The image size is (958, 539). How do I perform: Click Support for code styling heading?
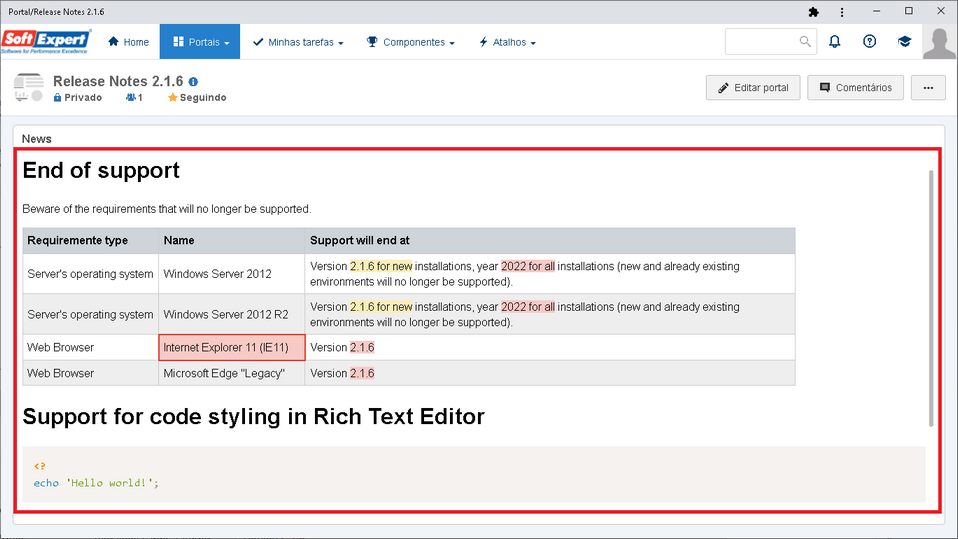(x=254, y=416)
